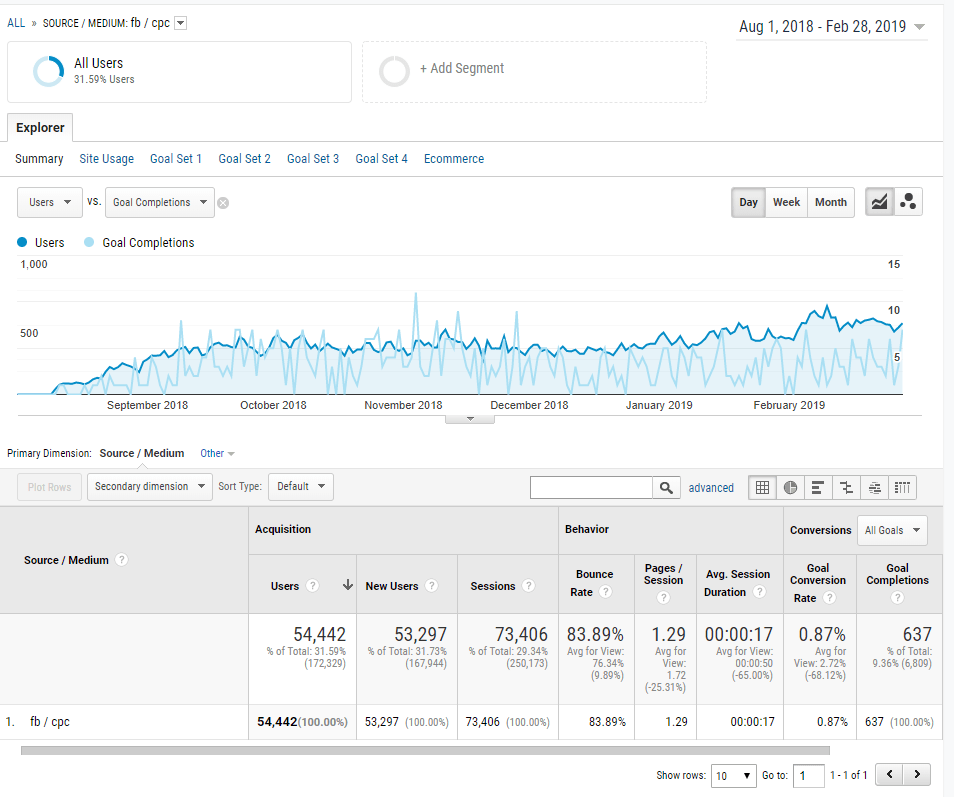
Task: Switch to motion chart icon
Action: pyautogui.click(x=908, y=202)
